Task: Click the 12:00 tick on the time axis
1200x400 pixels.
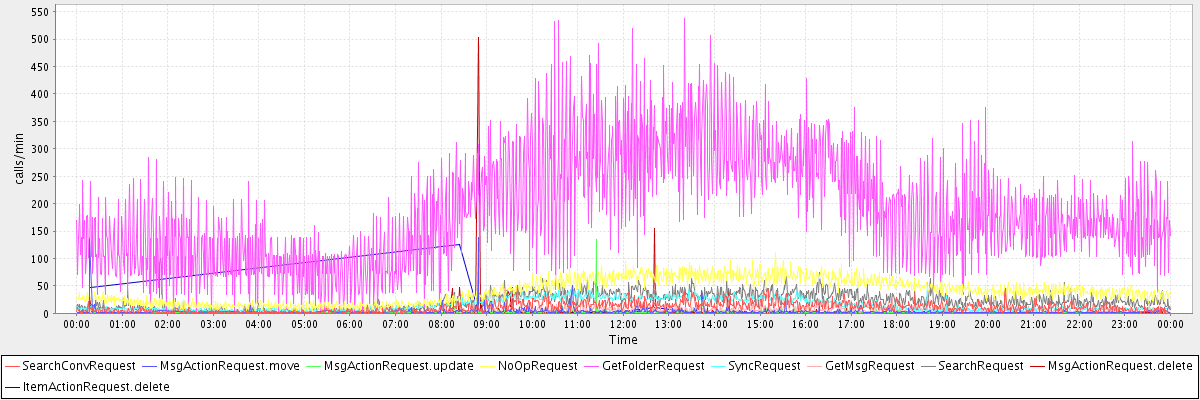Action: coord(623,324)
